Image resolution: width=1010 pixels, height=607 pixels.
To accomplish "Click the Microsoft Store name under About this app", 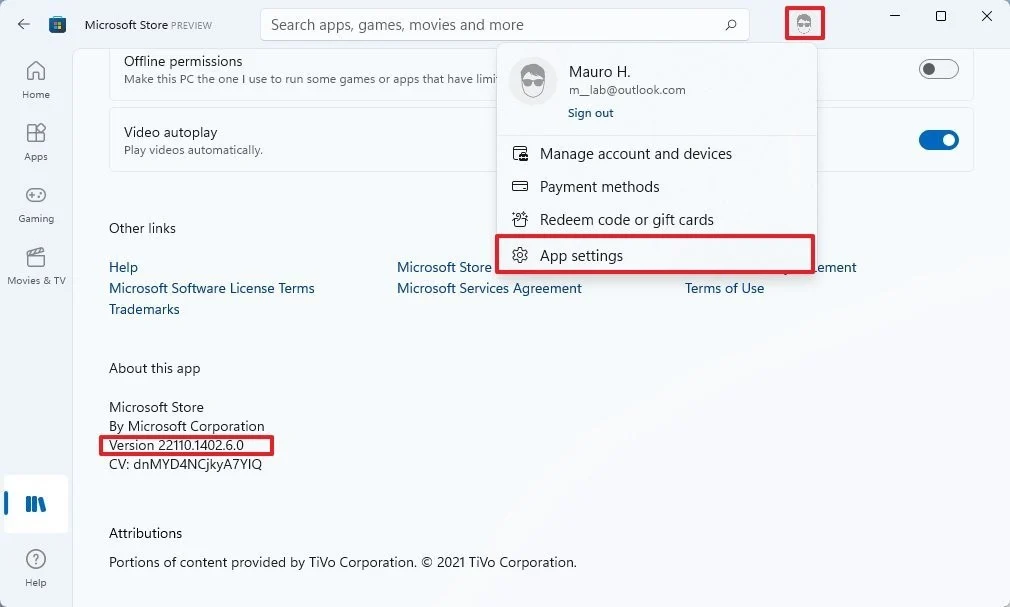I will (x=156, y=407).
